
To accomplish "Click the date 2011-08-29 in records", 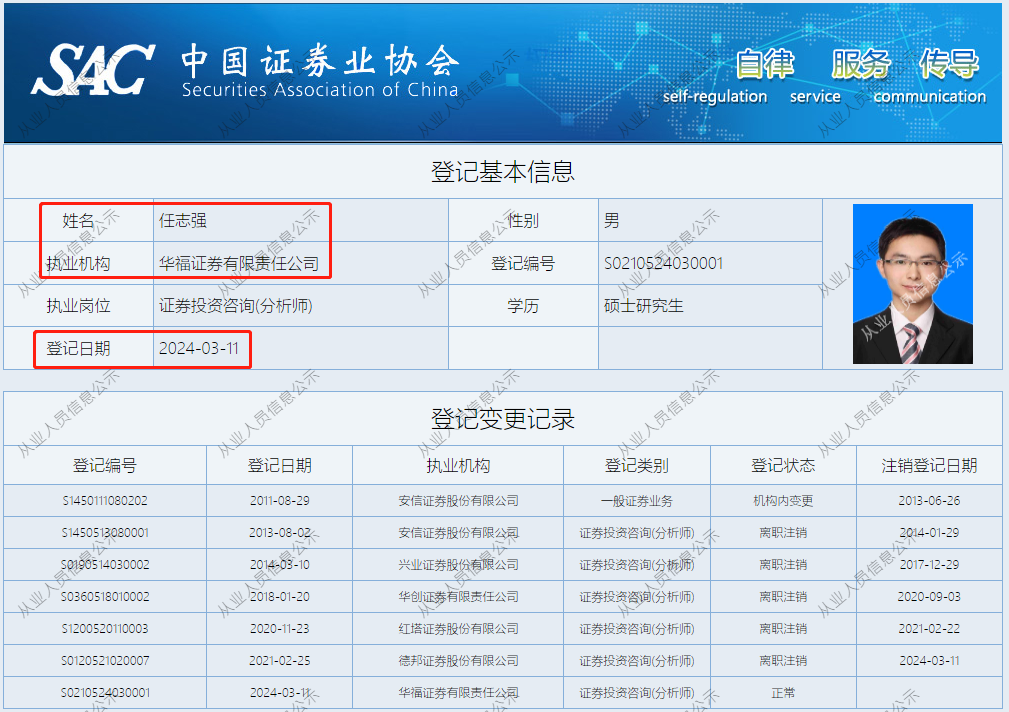I will [279, 501].
